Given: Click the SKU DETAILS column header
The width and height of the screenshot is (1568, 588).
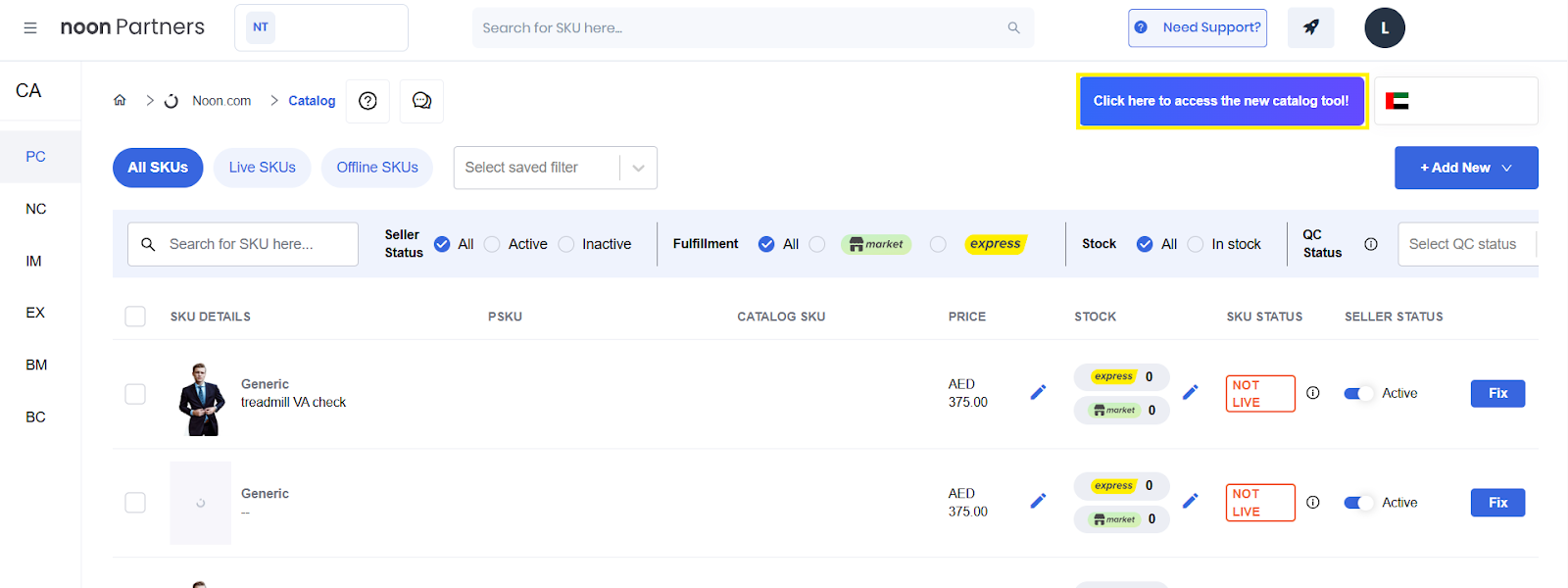Looking at the screenshot, I should click(211, 317).
